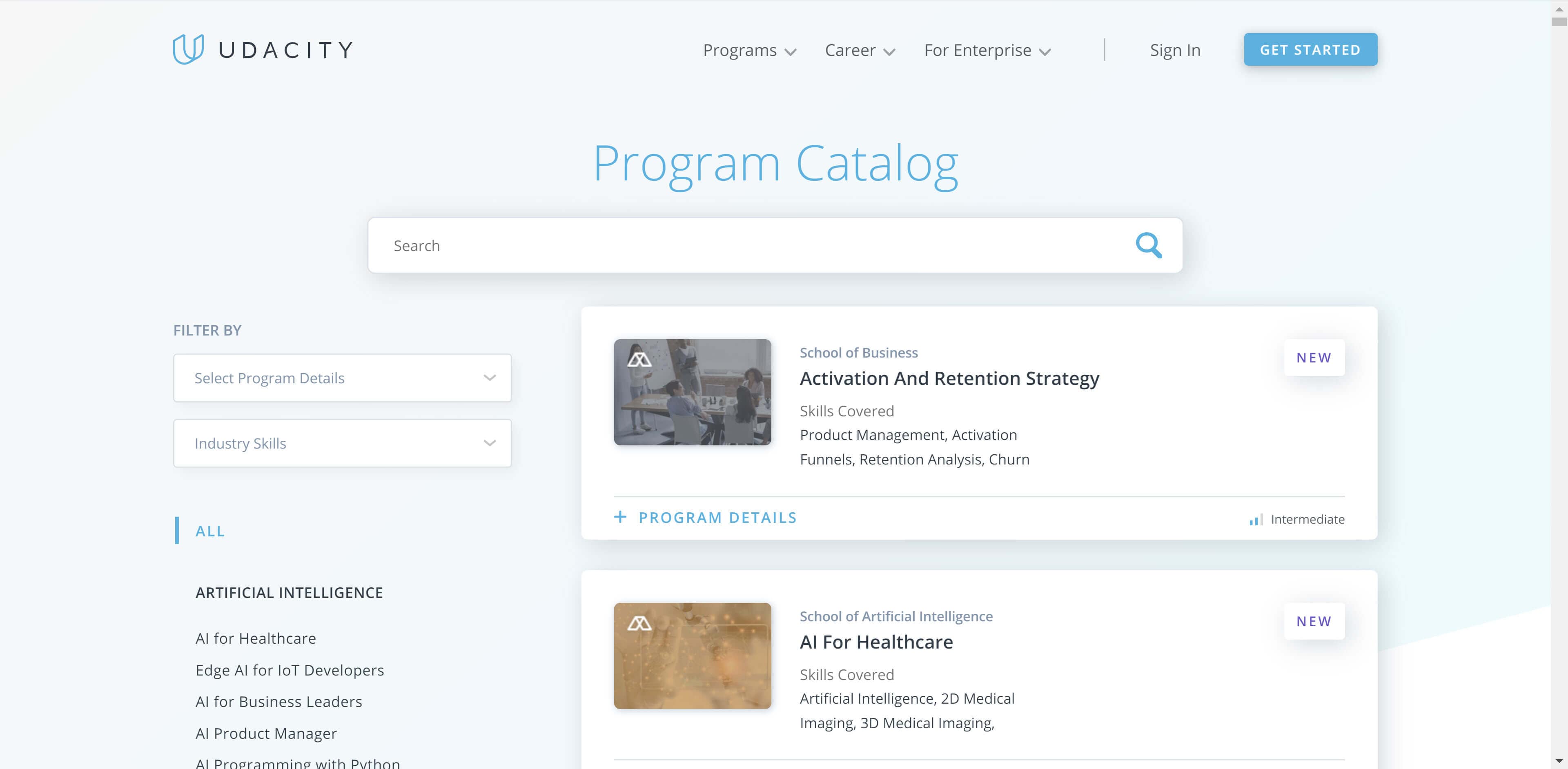Click the AI For Healthcare course thumbnail
Image resolution: width=1568 pixels, height=769 pixels.
tap(693, 655)
